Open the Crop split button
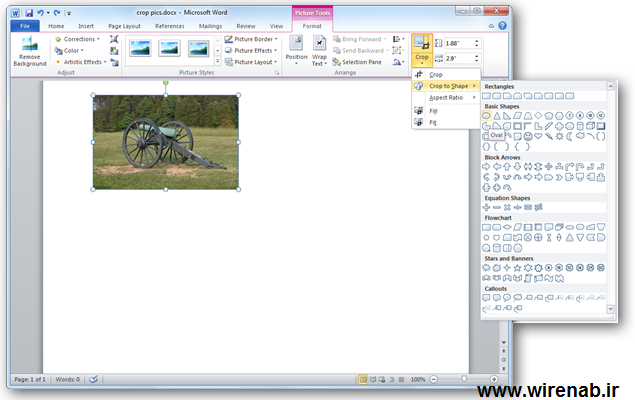Screen dimensions: 635x400 (422, 58)
